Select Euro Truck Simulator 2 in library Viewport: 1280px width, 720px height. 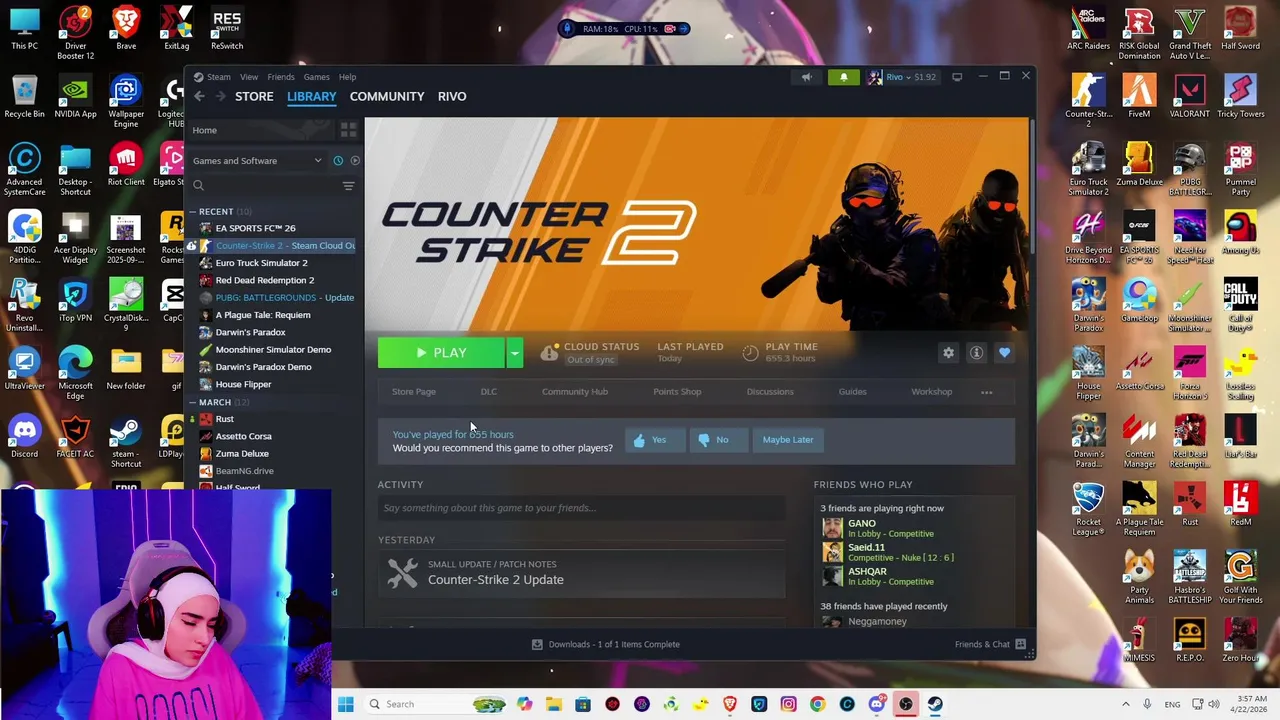[261, 263]
